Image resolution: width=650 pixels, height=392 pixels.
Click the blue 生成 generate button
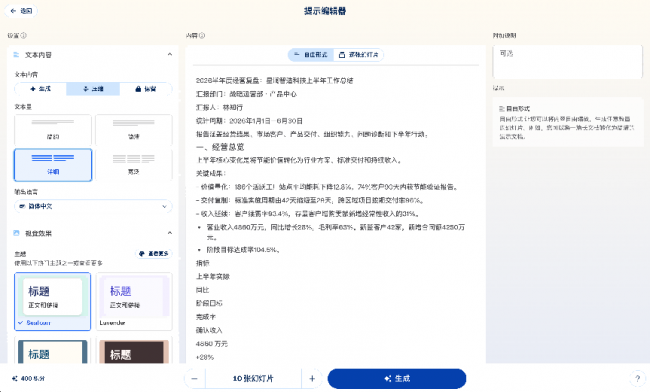[x=397, y=379]
